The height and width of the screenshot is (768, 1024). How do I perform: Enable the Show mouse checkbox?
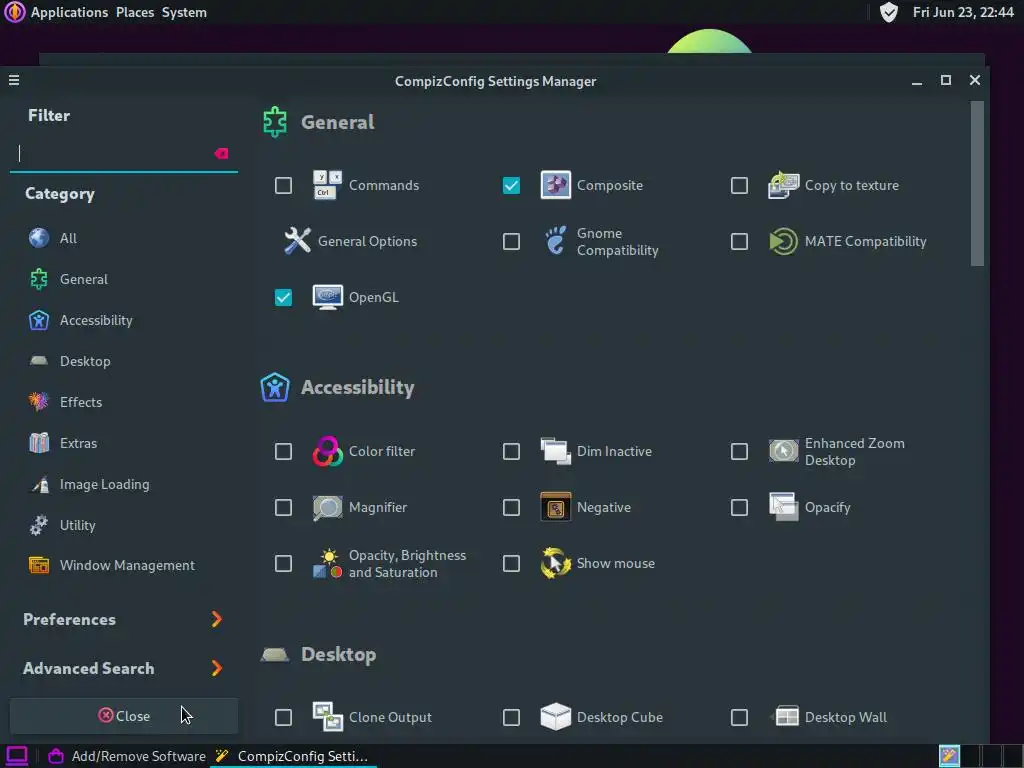point(511,564)
